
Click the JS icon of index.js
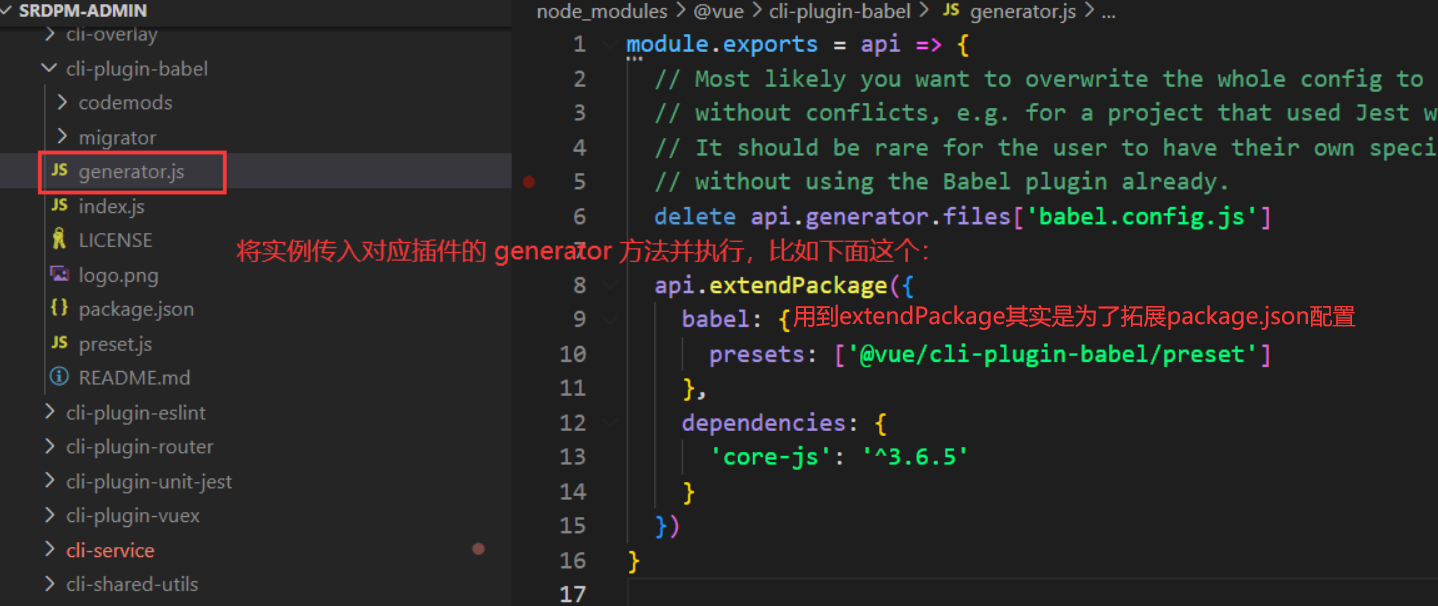coord(59,206)
